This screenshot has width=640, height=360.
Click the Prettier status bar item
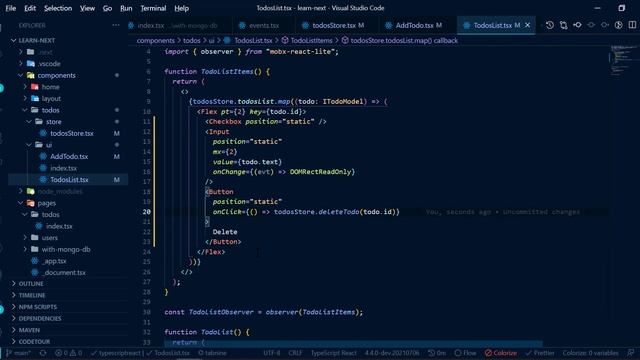click(540, 353)
